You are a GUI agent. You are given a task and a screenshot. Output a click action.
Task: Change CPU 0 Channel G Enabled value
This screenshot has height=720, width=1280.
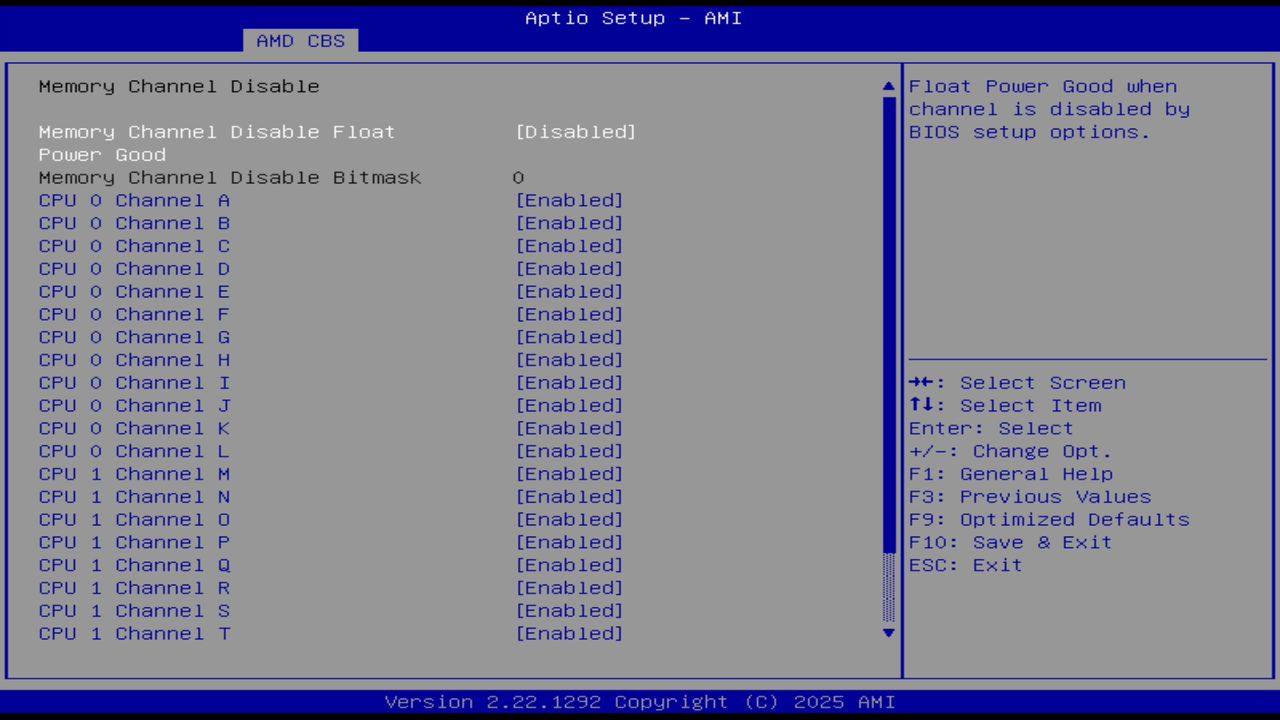(569, 337)
